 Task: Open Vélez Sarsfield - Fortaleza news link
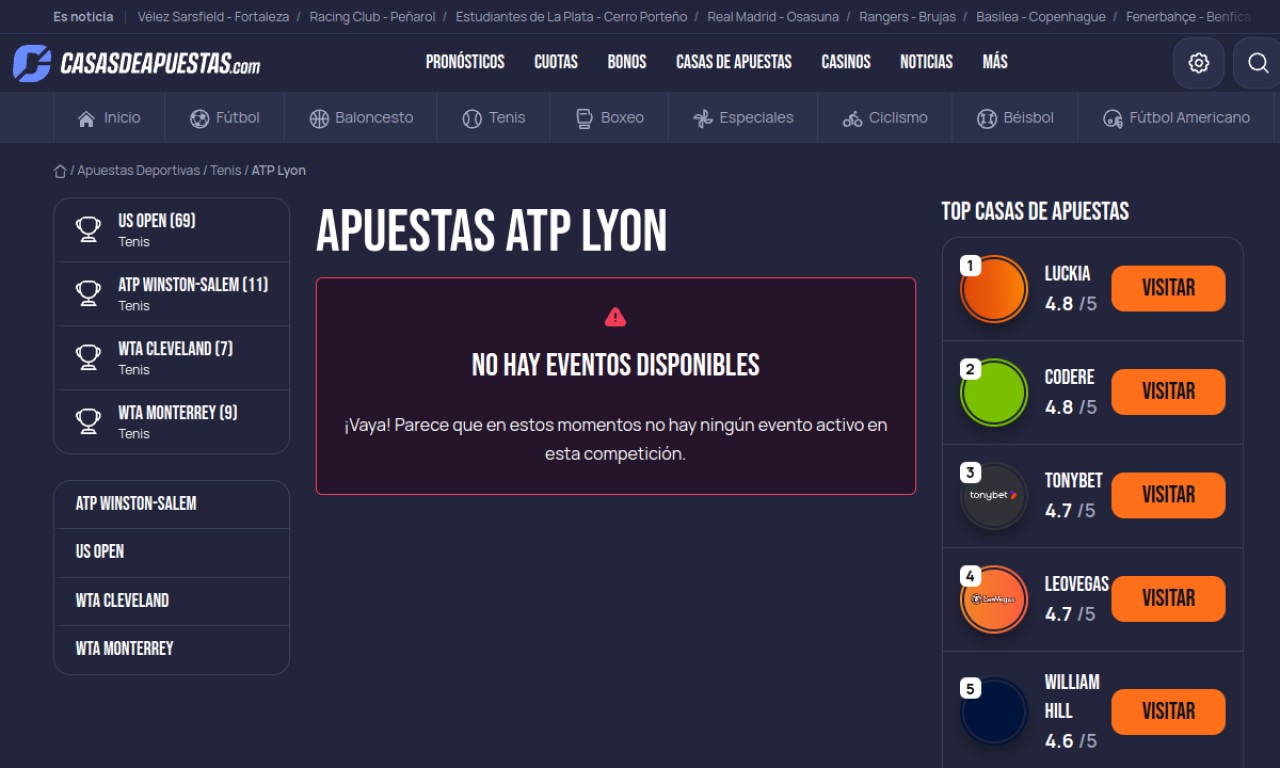(213, 17)
